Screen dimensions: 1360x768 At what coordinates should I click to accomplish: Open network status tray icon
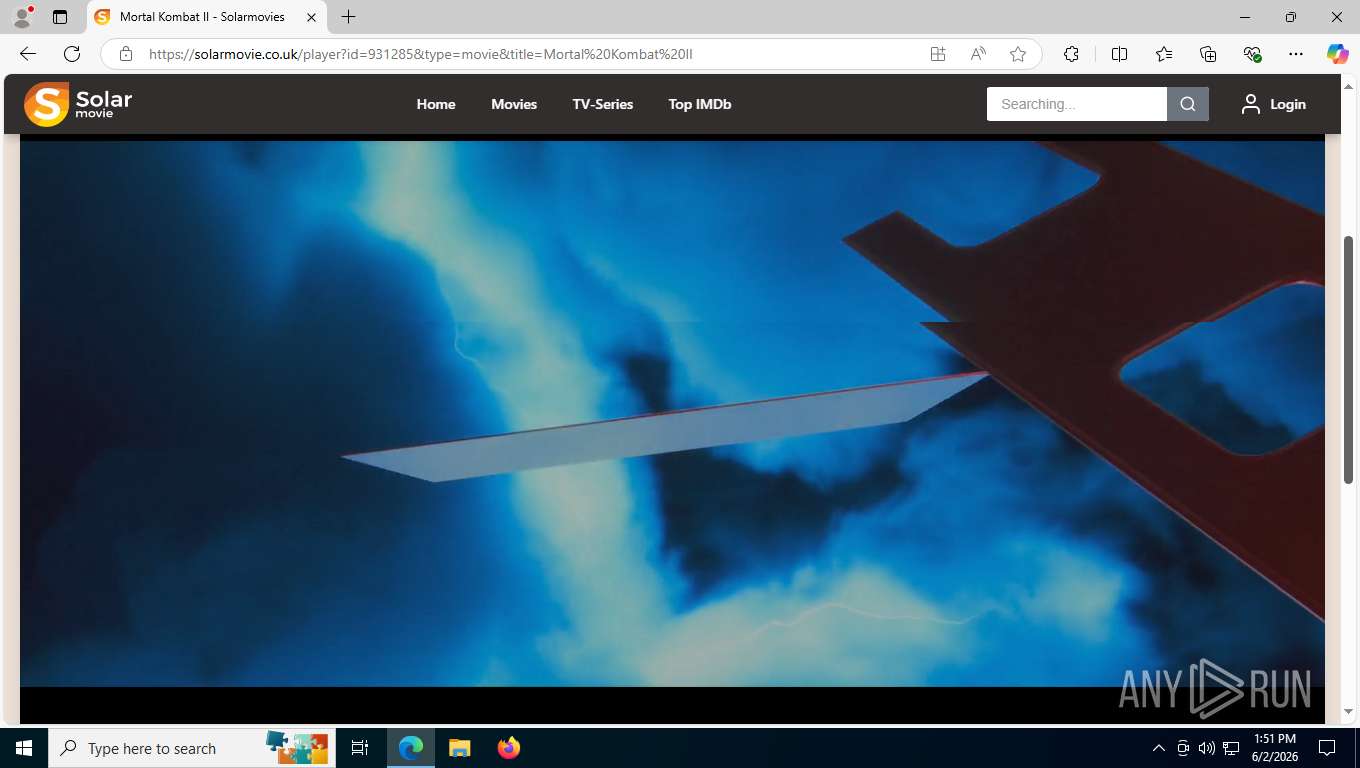(1231, 748)
